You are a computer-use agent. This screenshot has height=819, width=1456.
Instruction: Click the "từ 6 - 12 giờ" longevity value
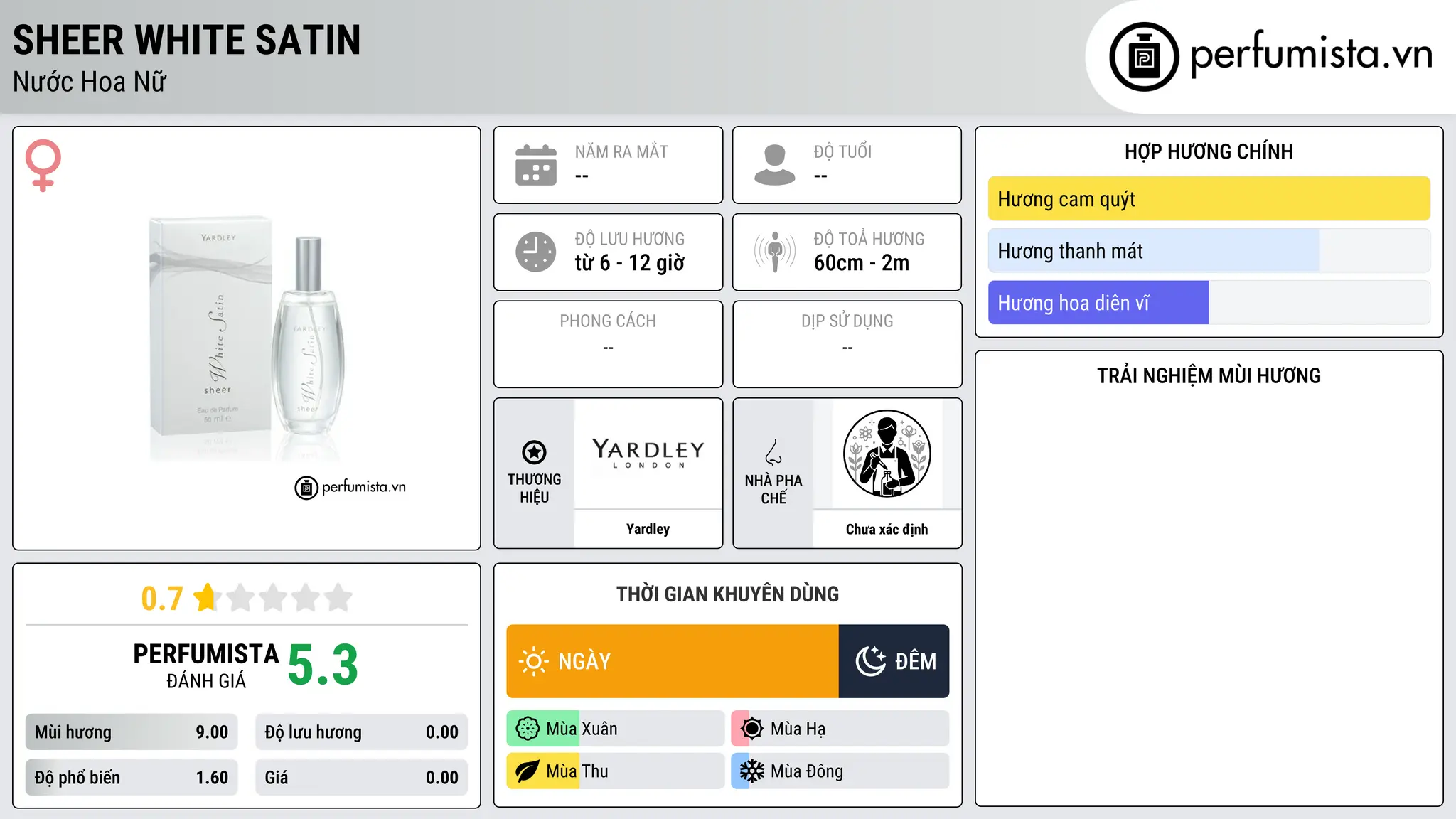coord(630,263)
